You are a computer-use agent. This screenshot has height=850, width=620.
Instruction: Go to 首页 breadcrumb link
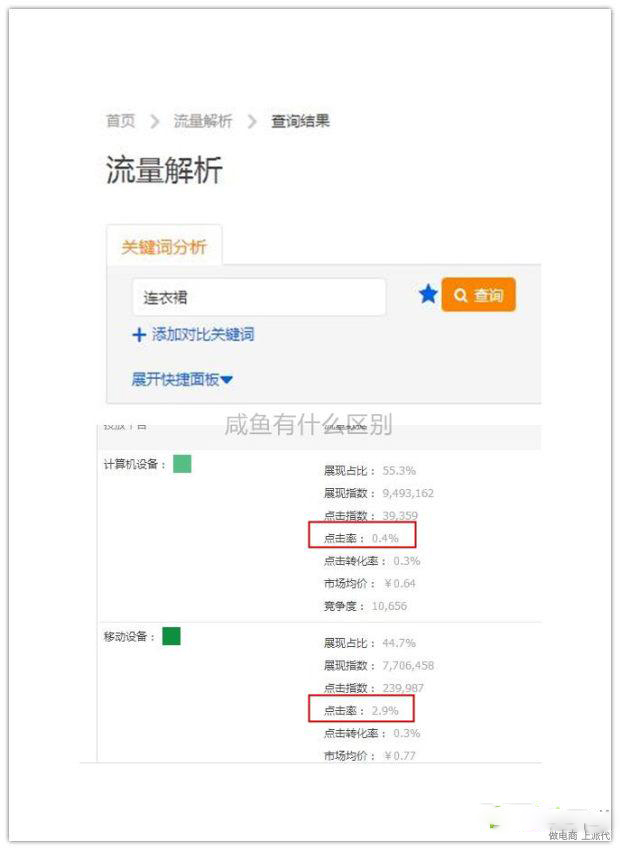click(120, 120)
